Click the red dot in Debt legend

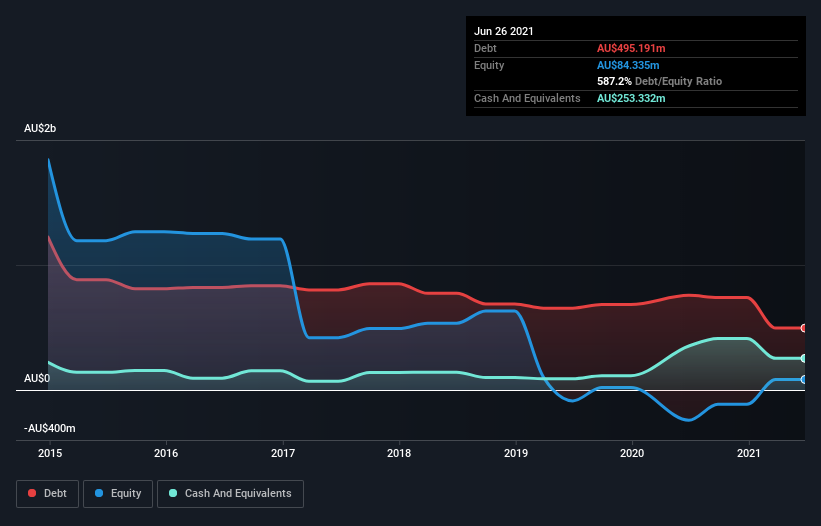(x=32, y=493)
